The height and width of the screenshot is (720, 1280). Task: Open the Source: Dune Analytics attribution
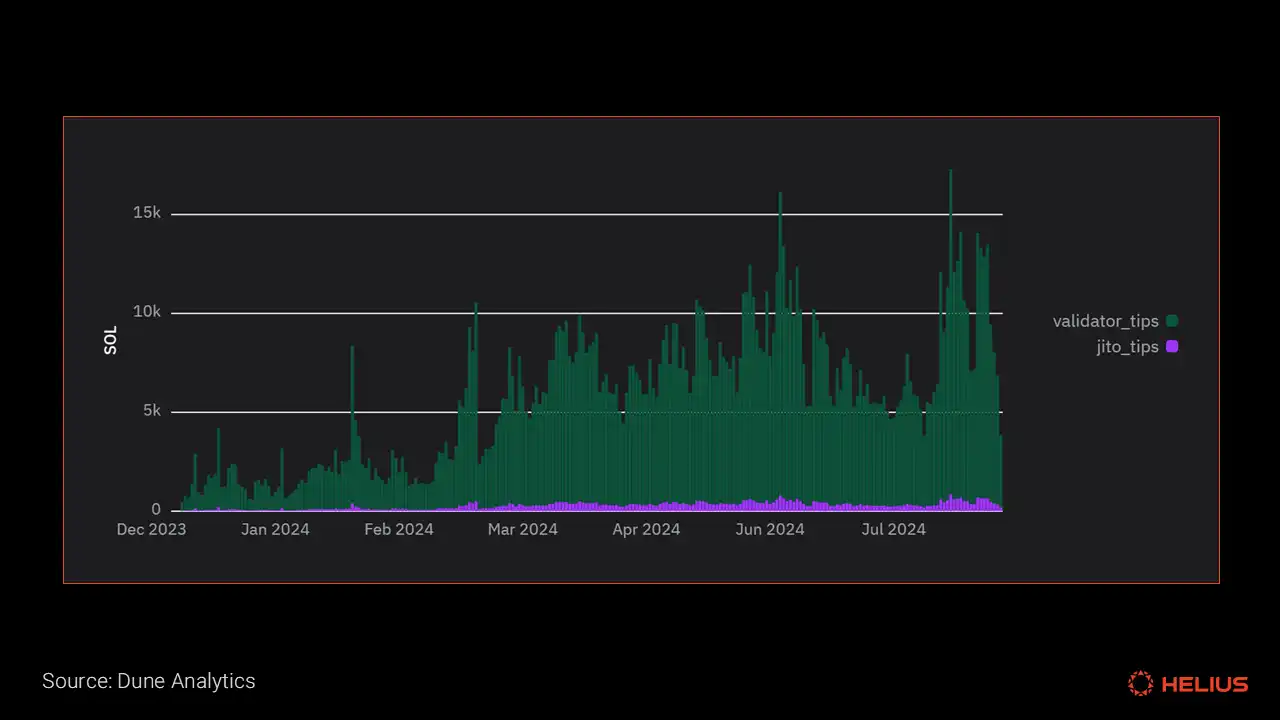click(x=149, y=681)
